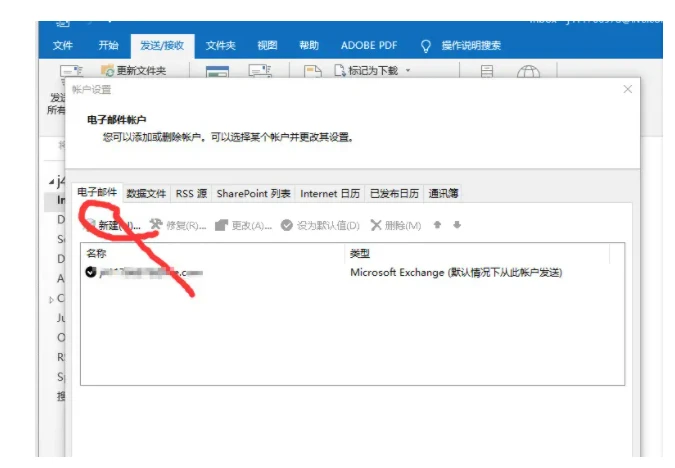The width and height of the screenshot is (675, 468).
Task: Collapse the mailbox tree arrow in sidebar
Action: click(x=51, y=183)
